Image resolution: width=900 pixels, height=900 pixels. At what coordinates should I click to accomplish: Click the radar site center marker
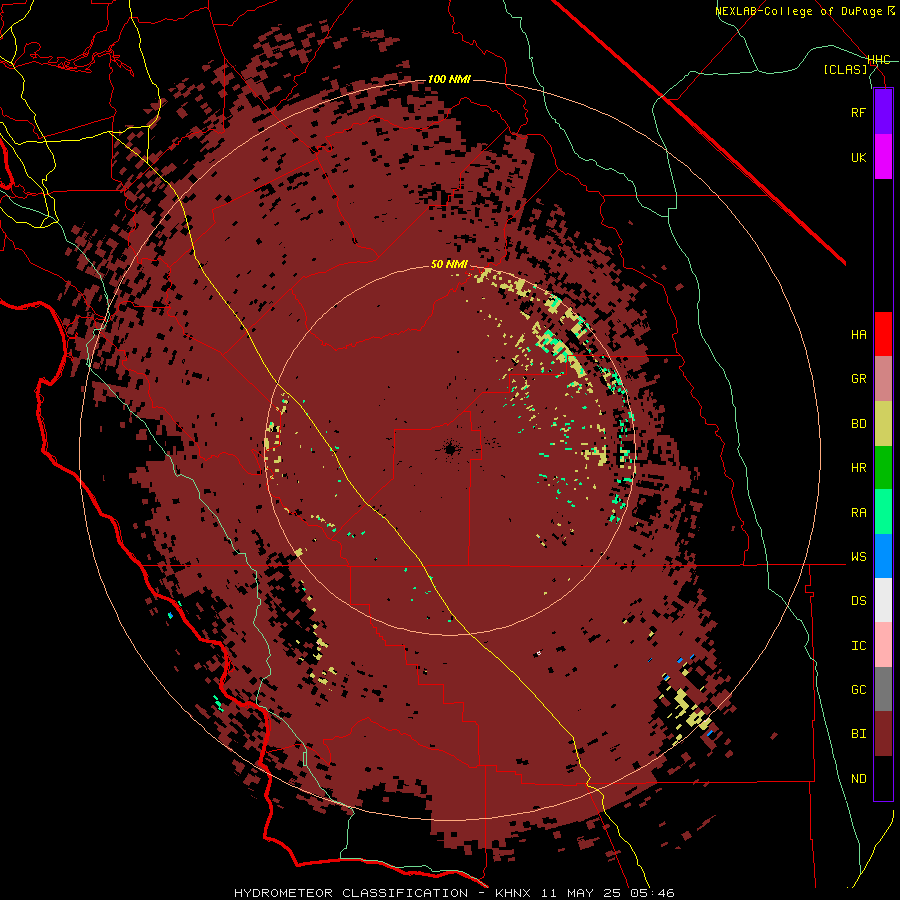(x=449, y=449)
